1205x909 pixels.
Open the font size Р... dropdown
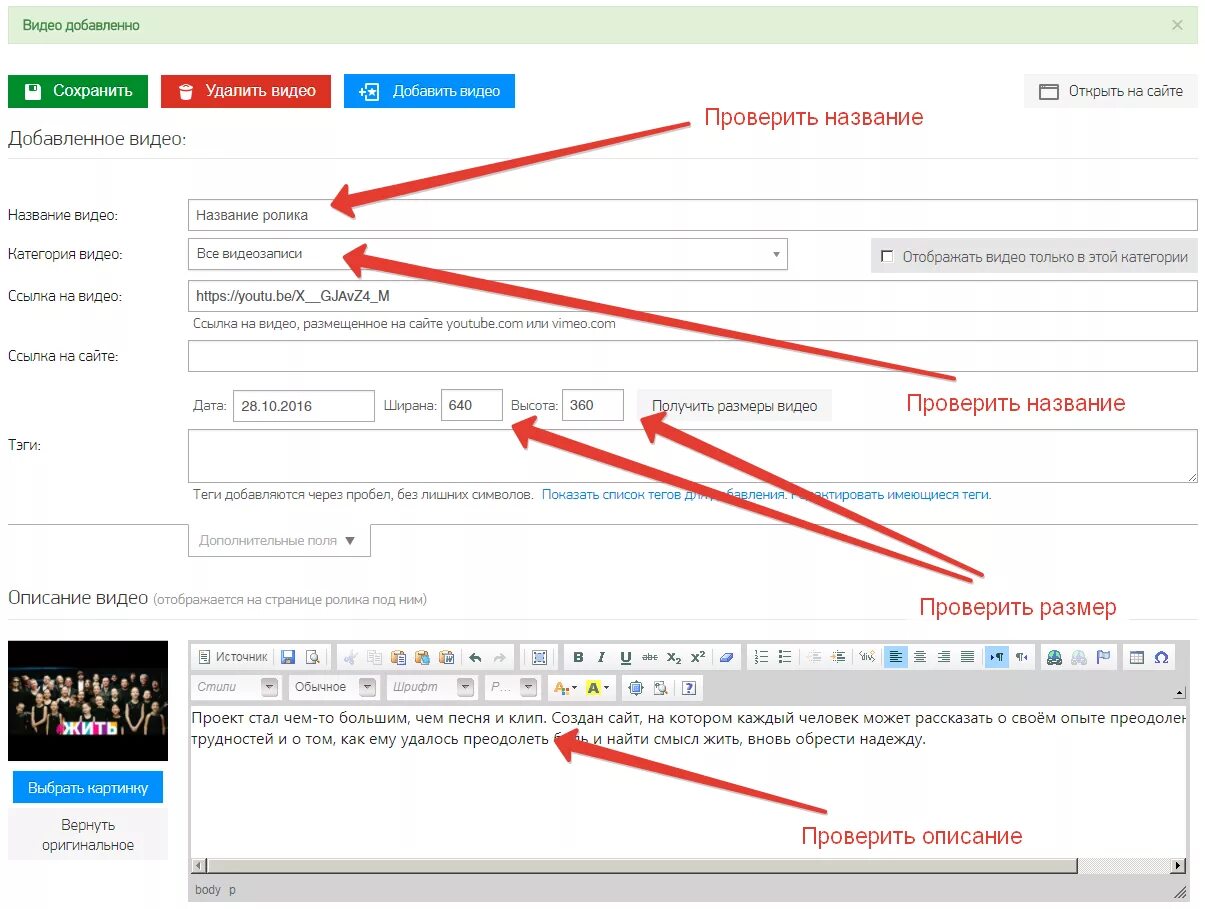(513, 687)
